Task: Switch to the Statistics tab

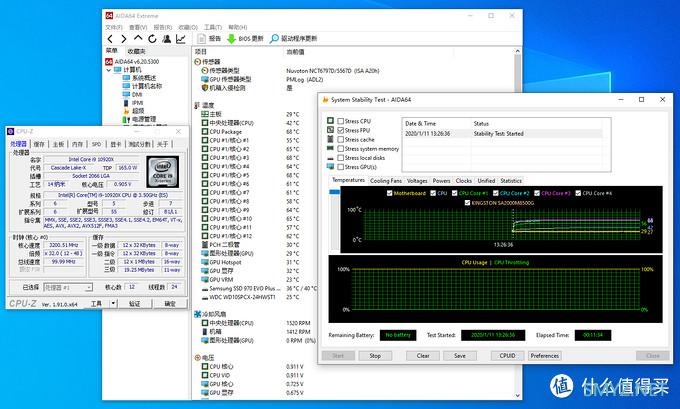Action: coord(511,181)
